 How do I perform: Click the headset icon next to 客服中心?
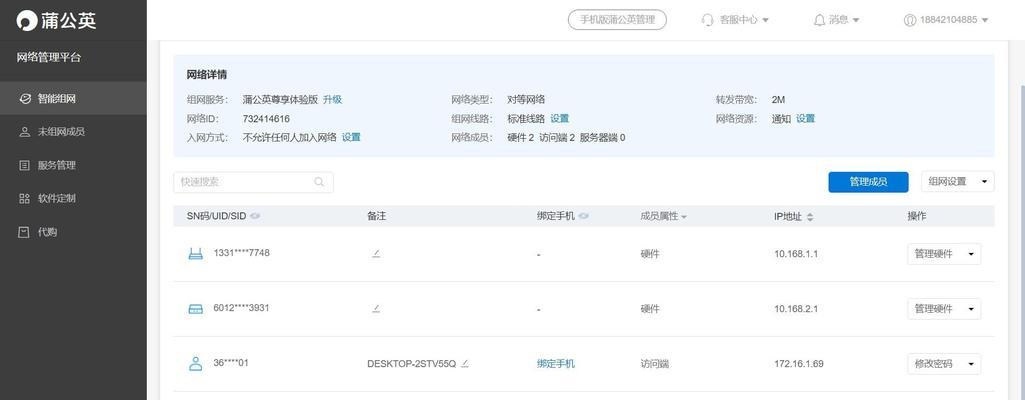coord(707,20)
